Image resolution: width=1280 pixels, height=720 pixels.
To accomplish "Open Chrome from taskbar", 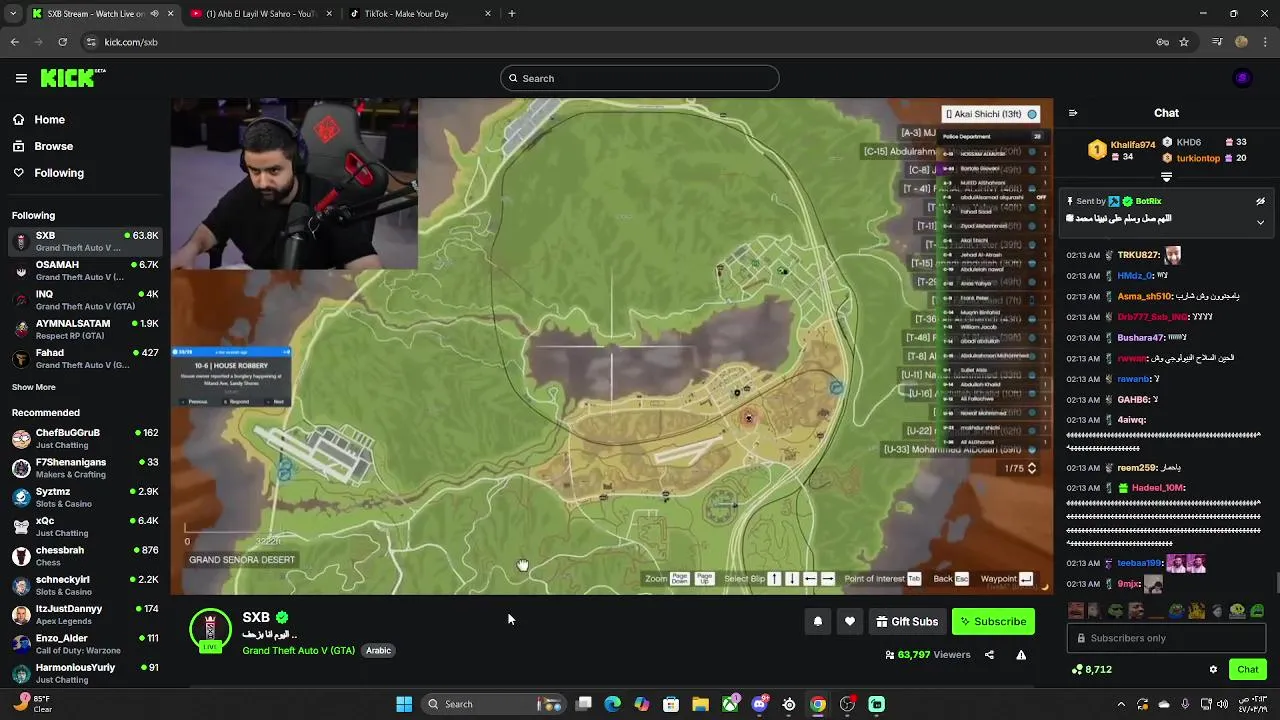I will coord(818,704).
